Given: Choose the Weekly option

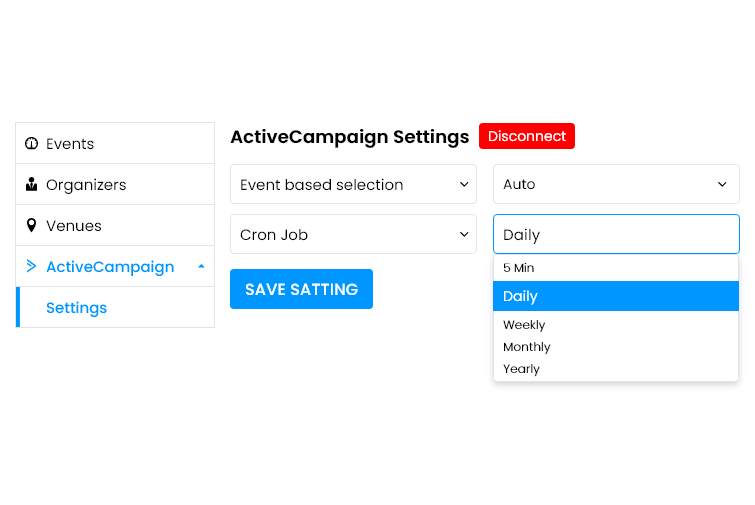Looking at the screenshot, I should pyautogui.click(x=616, y=325).
